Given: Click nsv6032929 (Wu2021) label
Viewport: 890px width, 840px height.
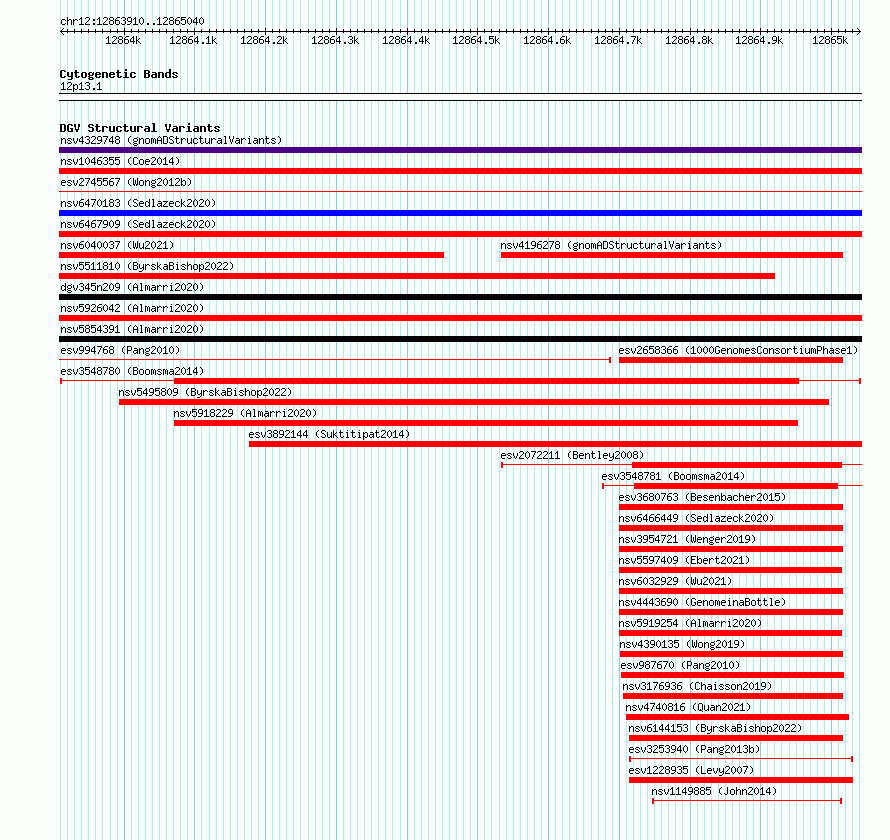Looking at the screenshot, I should tap(675, 581).
